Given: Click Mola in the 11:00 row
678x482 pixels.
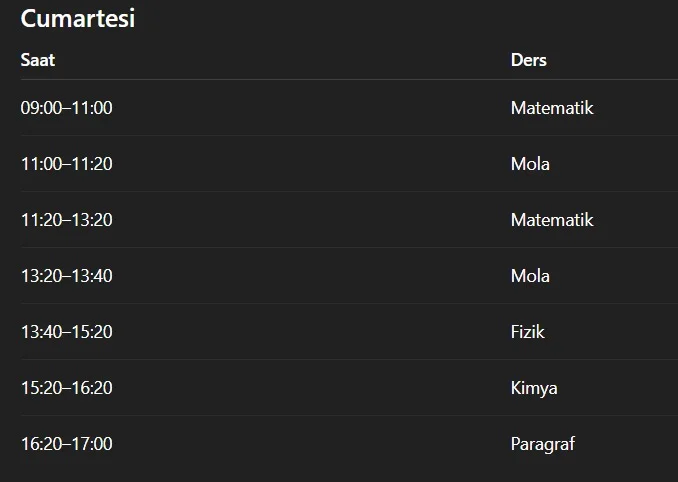Looking at the screenshot, I should [530, 164].
